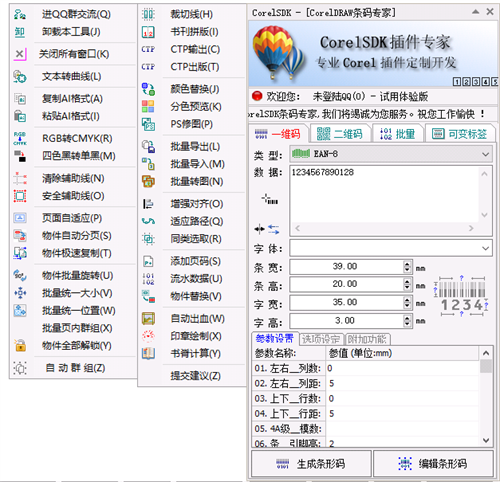Screen dimensions: 500x482
Task: Click the 编辑条形码 button
Action: [433, 463]
